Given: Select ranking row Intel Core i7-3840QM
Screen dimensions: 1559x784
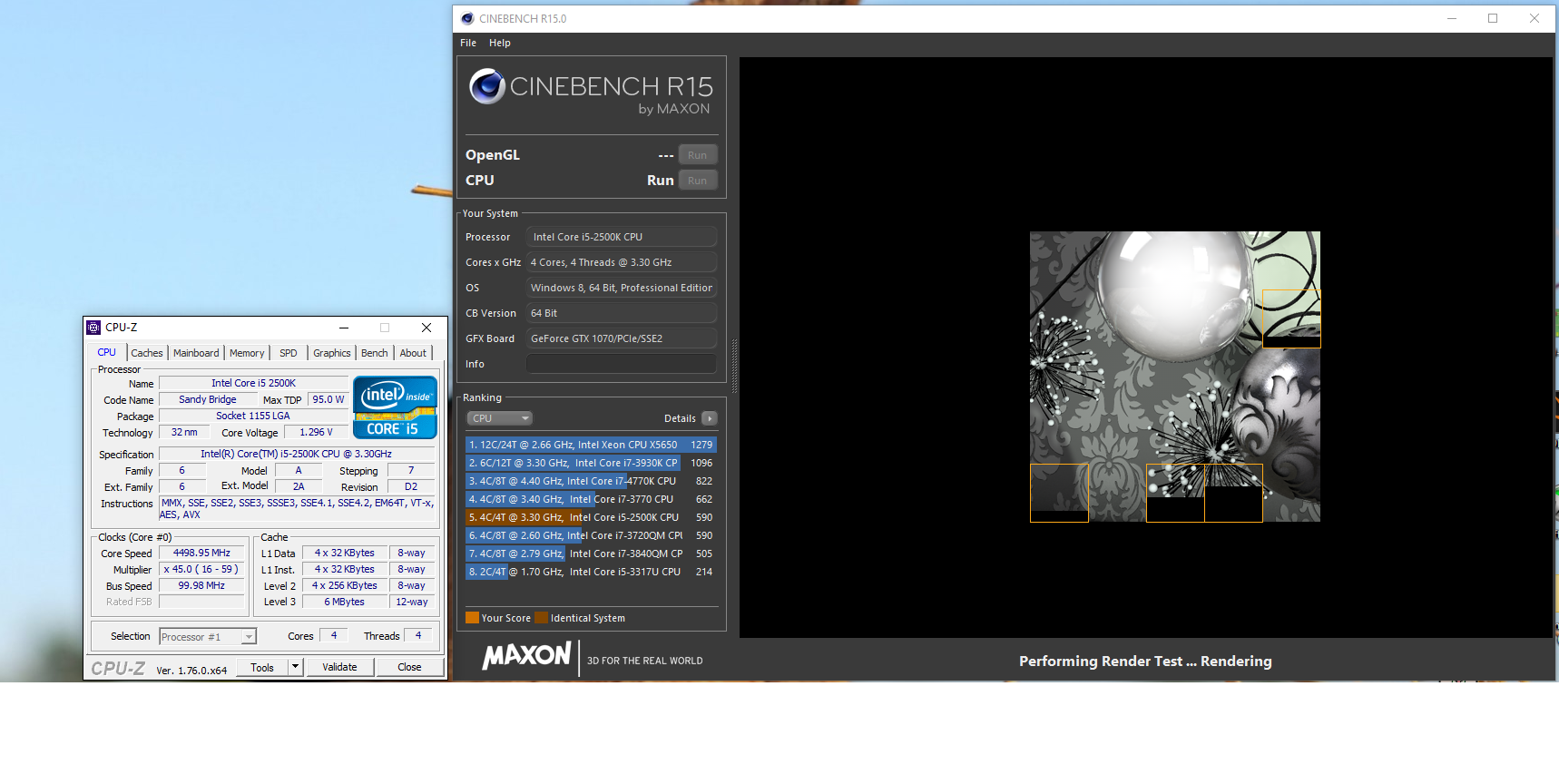Looking at the screenshot, I should coord(591,554).
